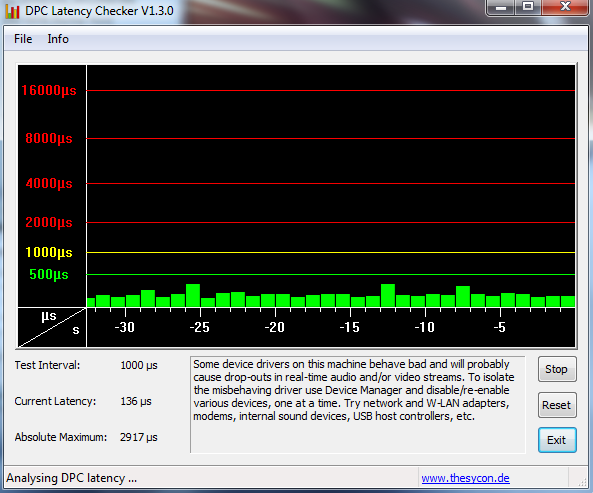This screenshot has height=493, width=593.
Task: Reset the latency measurements
Action: [557, 405]
